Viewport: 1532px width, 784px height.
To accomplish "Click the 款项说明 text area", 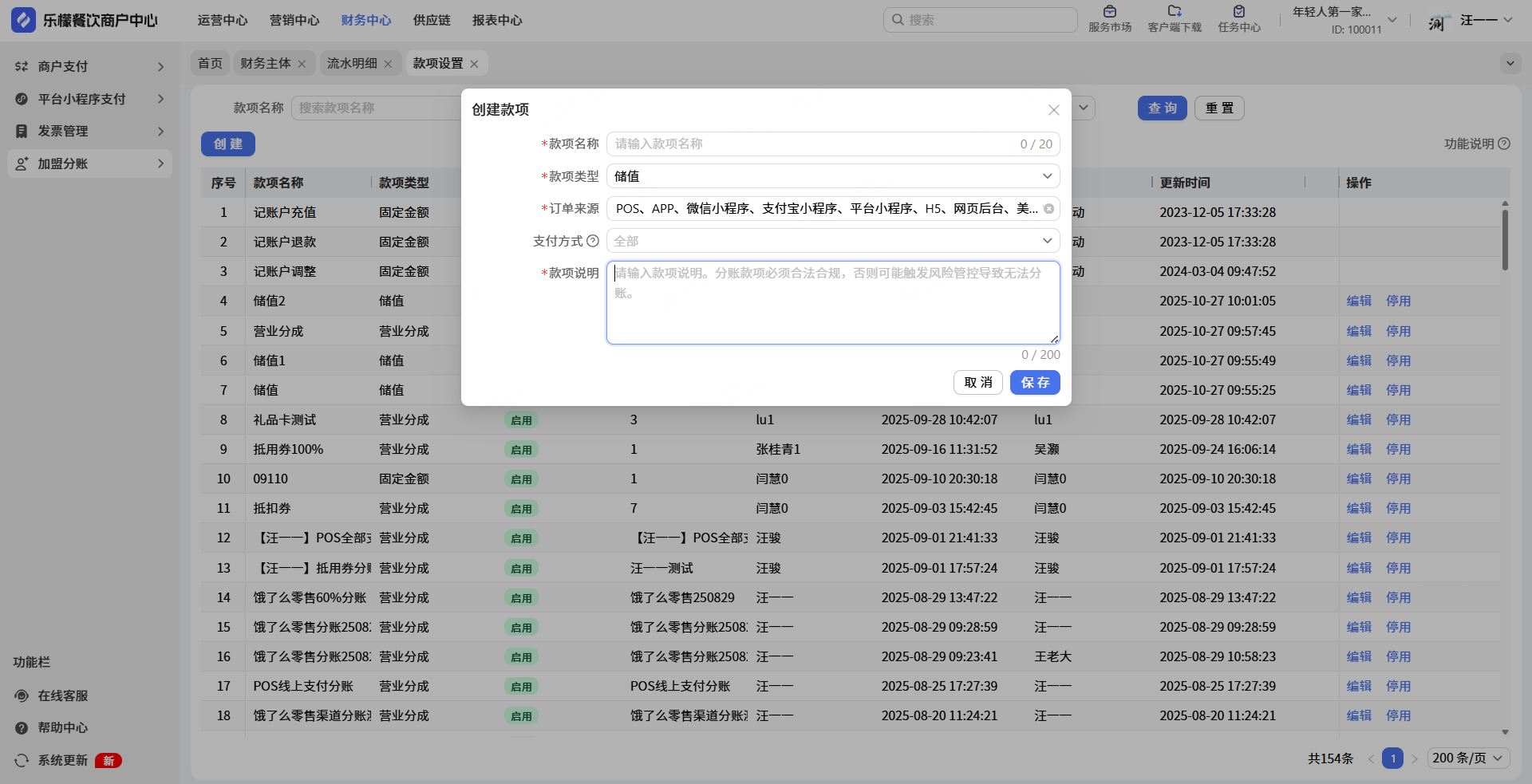I will point(833,303).
